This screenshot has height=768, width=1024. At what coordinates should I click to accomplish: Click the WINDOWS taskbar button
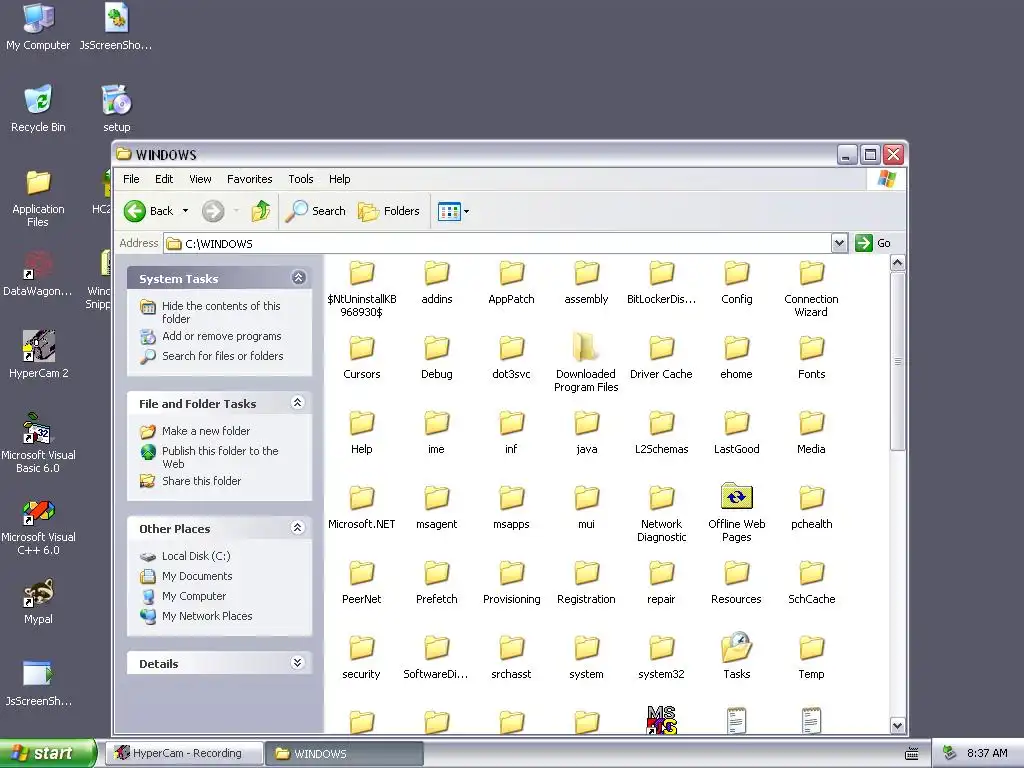pos(345,753)
